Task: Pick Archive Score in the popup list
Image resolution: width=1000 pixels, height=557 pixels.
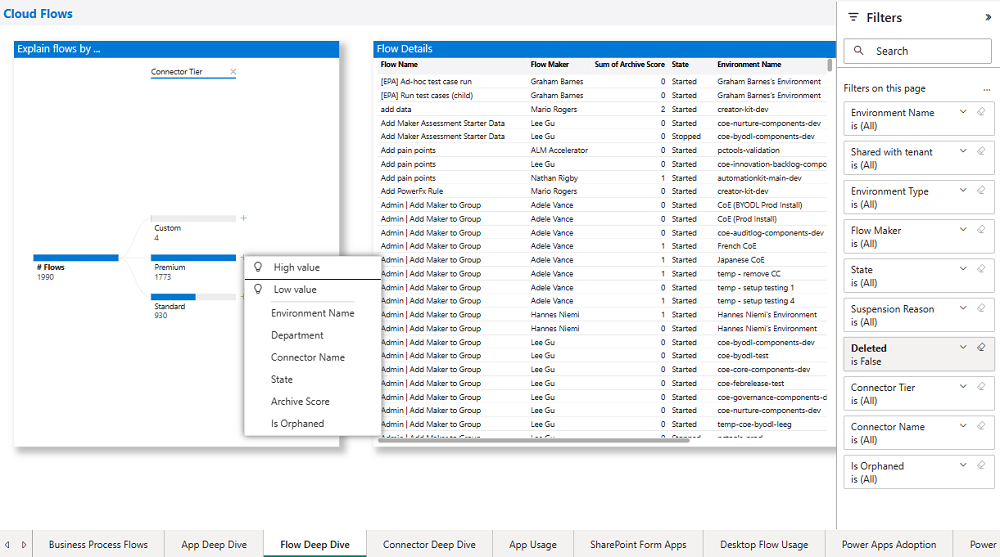Action: point(299,401)
